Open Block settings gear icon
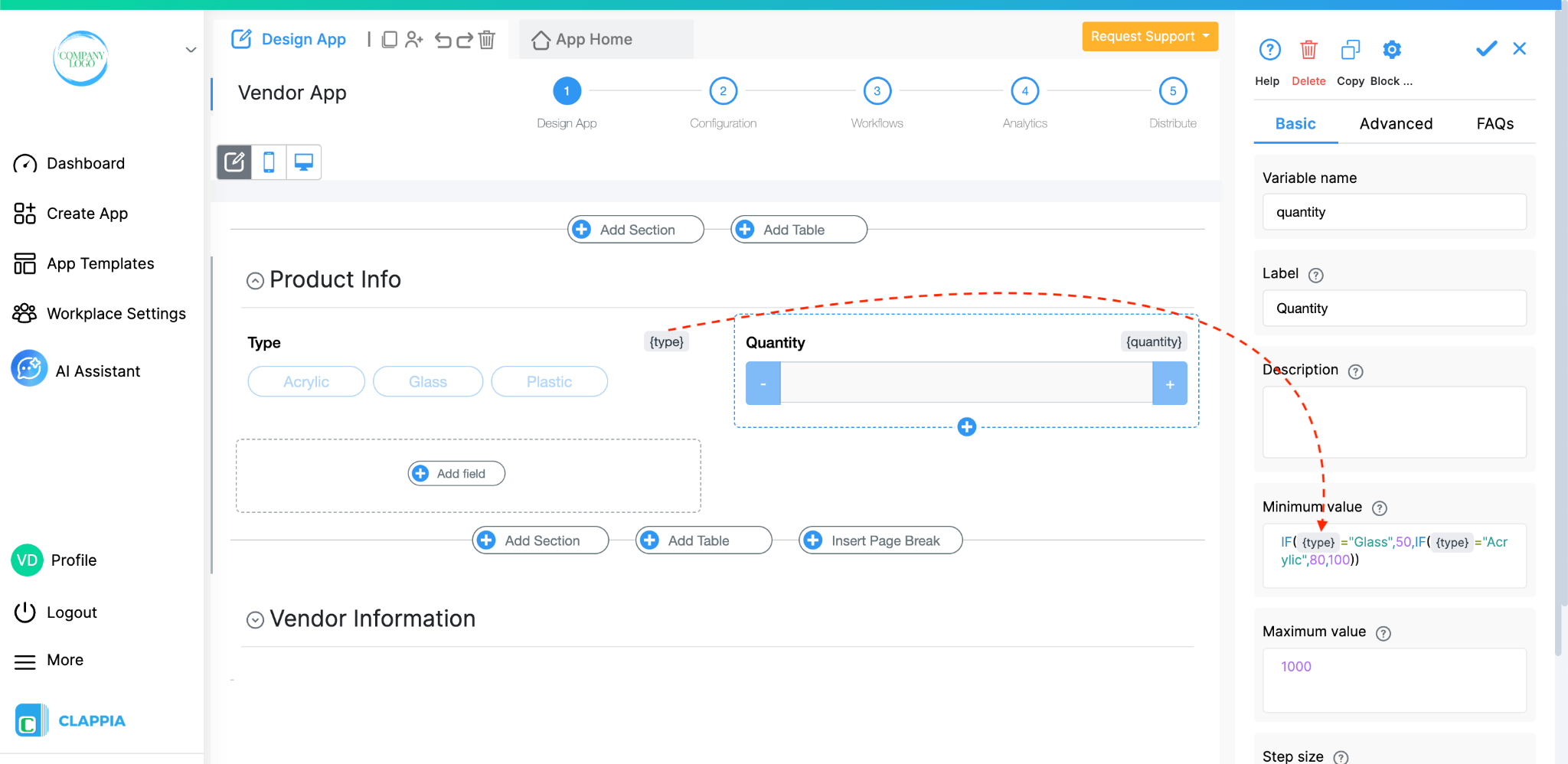The width and height of the screenshot is (1568, 764). tap(1392, 50)
